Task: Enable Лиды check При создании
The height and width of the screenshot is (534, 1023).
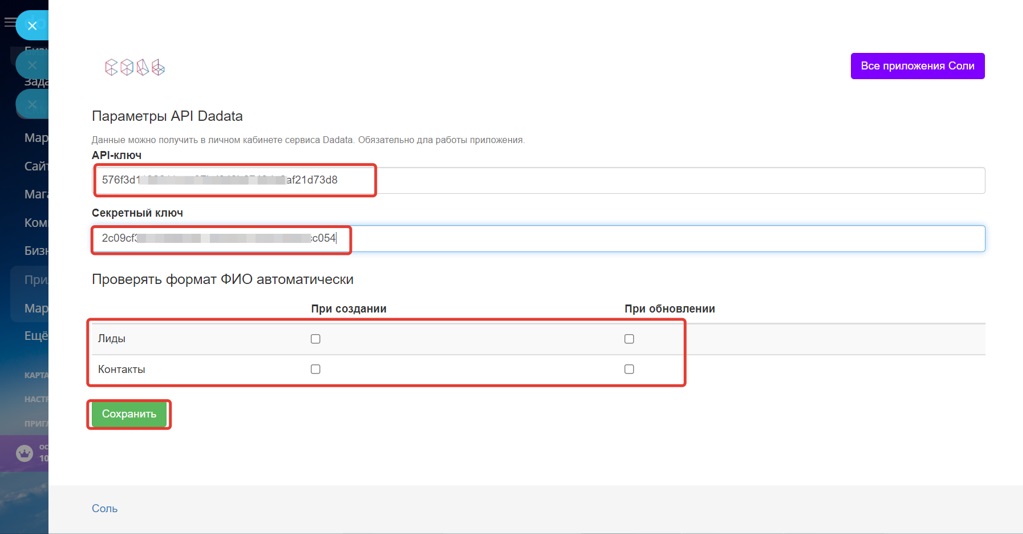Action: 316,339
